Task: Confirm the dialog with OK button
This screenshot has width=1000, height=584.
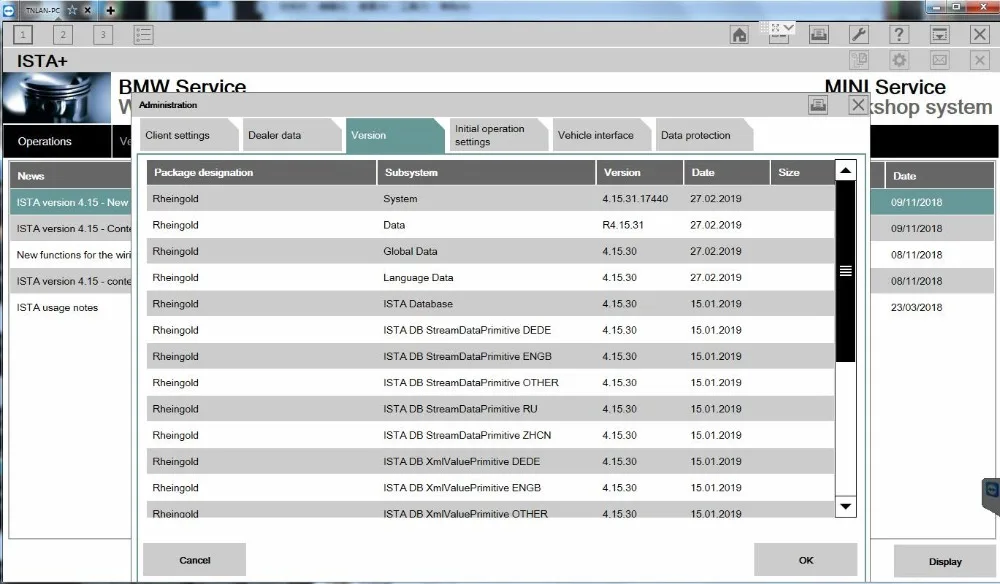Action: click(805, 560)
